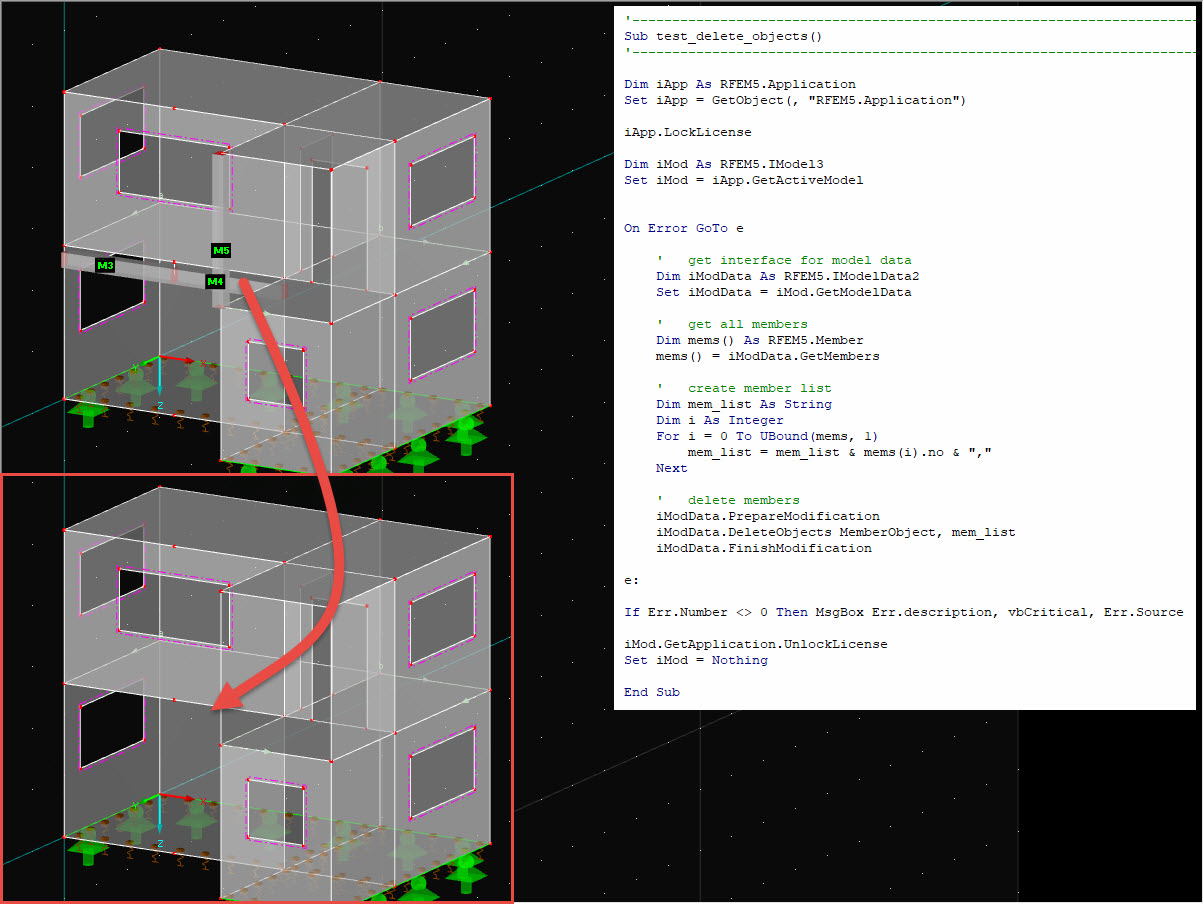Click the line 'Dim mems() As RFEM5.Member'
Viewport: 1204px width, 904px height.
(x=760, y=340)
